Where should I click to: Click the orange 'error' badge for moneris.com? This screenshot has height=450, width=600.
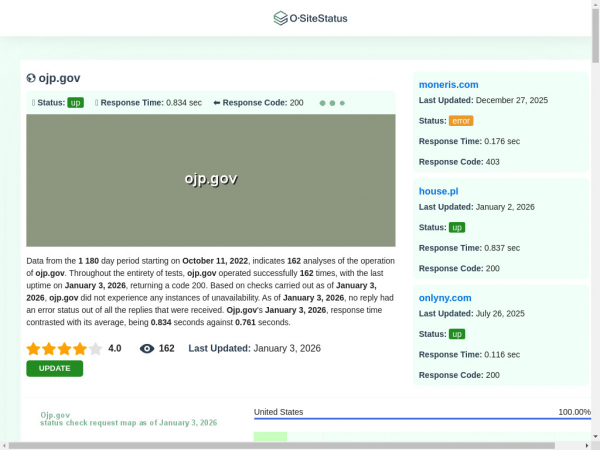(x=460, y=121)
